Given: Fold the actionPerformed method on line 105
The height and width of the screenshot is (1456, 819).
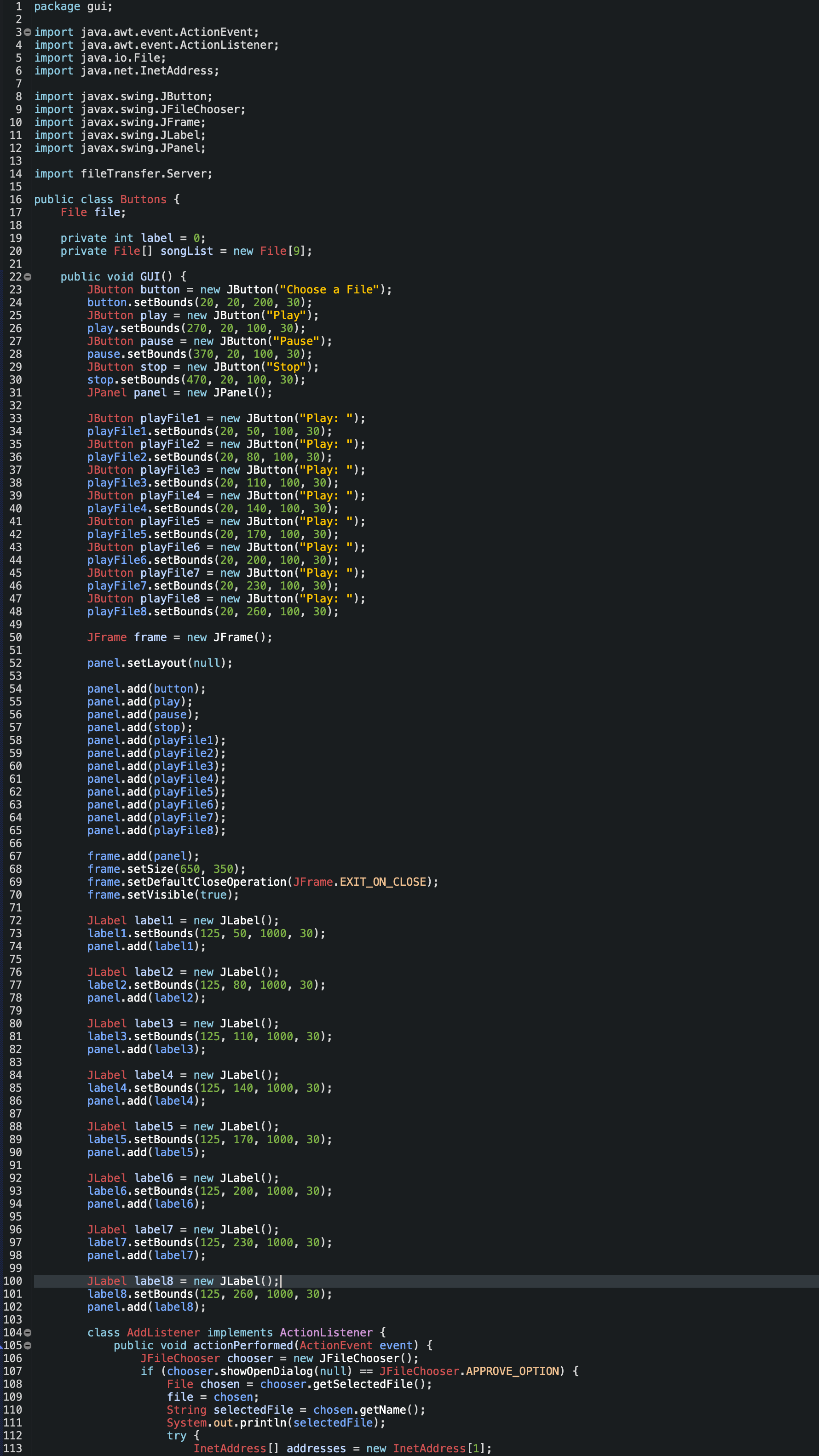Looking at the screenshot, I should (x=28, y=1346).
